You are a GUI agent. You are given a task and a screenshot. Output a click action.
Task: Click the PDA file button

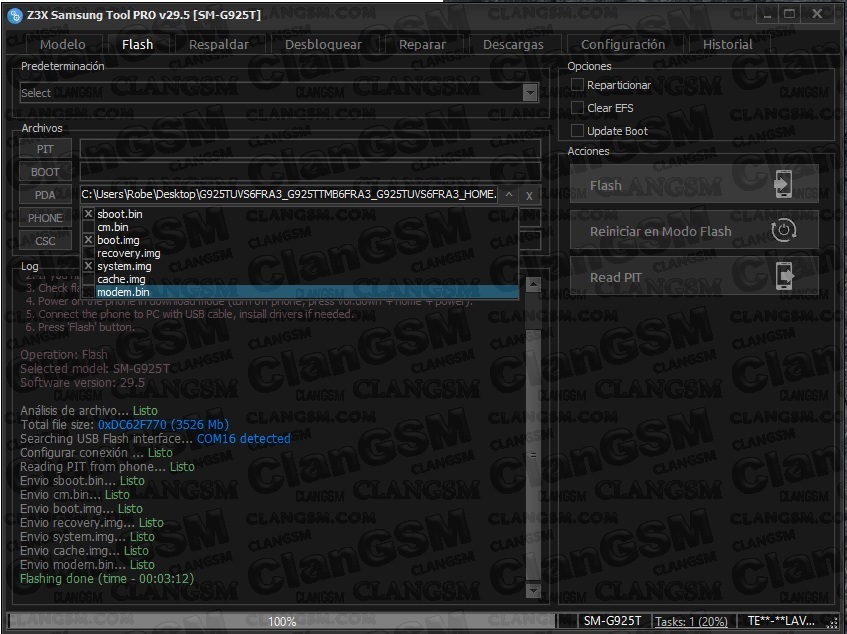coord(45,195)
